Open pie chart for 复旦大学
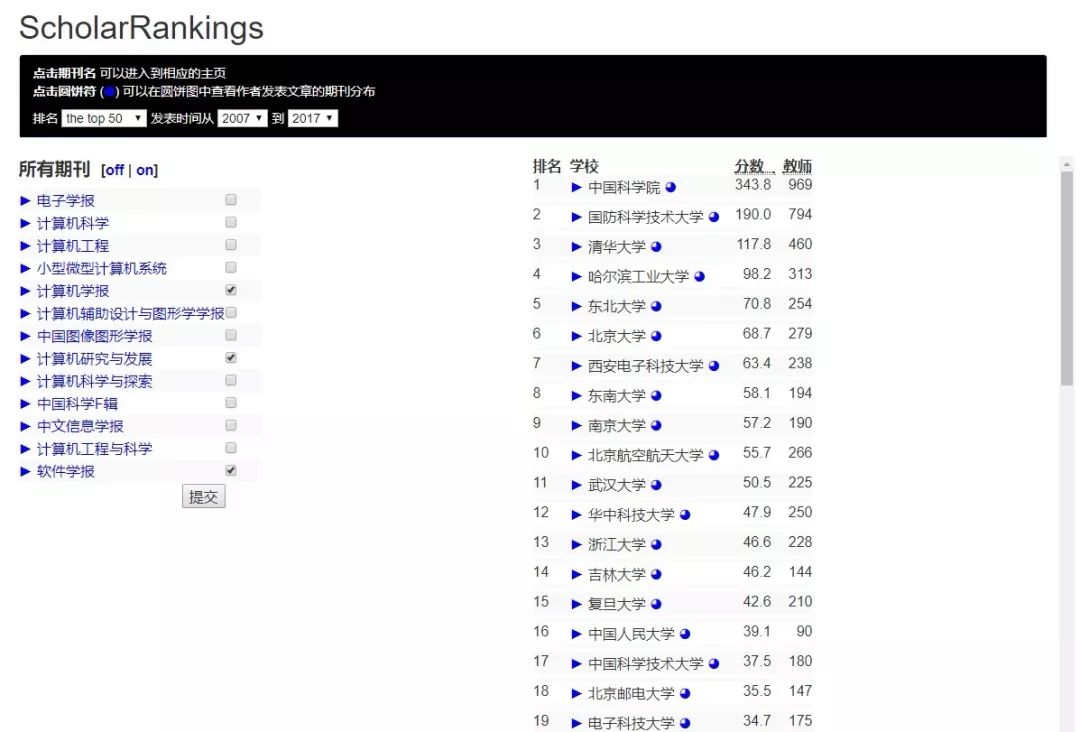 pos(656,604)
